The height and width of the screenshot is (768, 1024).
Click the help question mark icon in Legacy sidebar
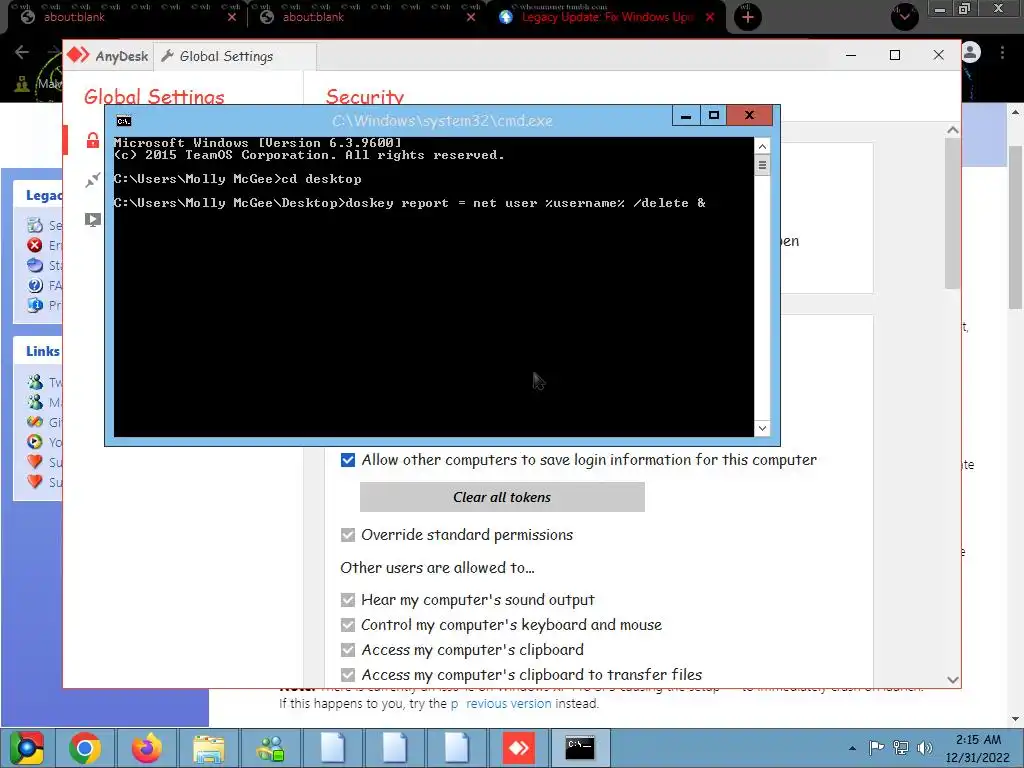[35, 285]
